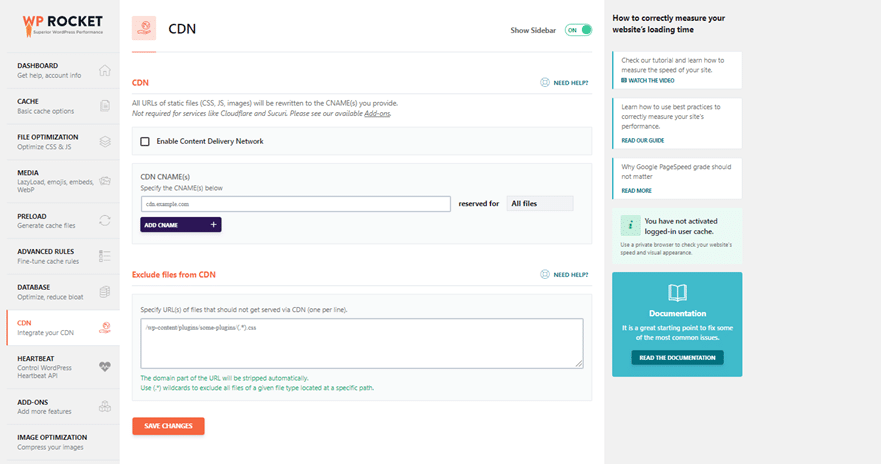Click the Preload refresh arrows icon
881x466 pixels.
105,220
